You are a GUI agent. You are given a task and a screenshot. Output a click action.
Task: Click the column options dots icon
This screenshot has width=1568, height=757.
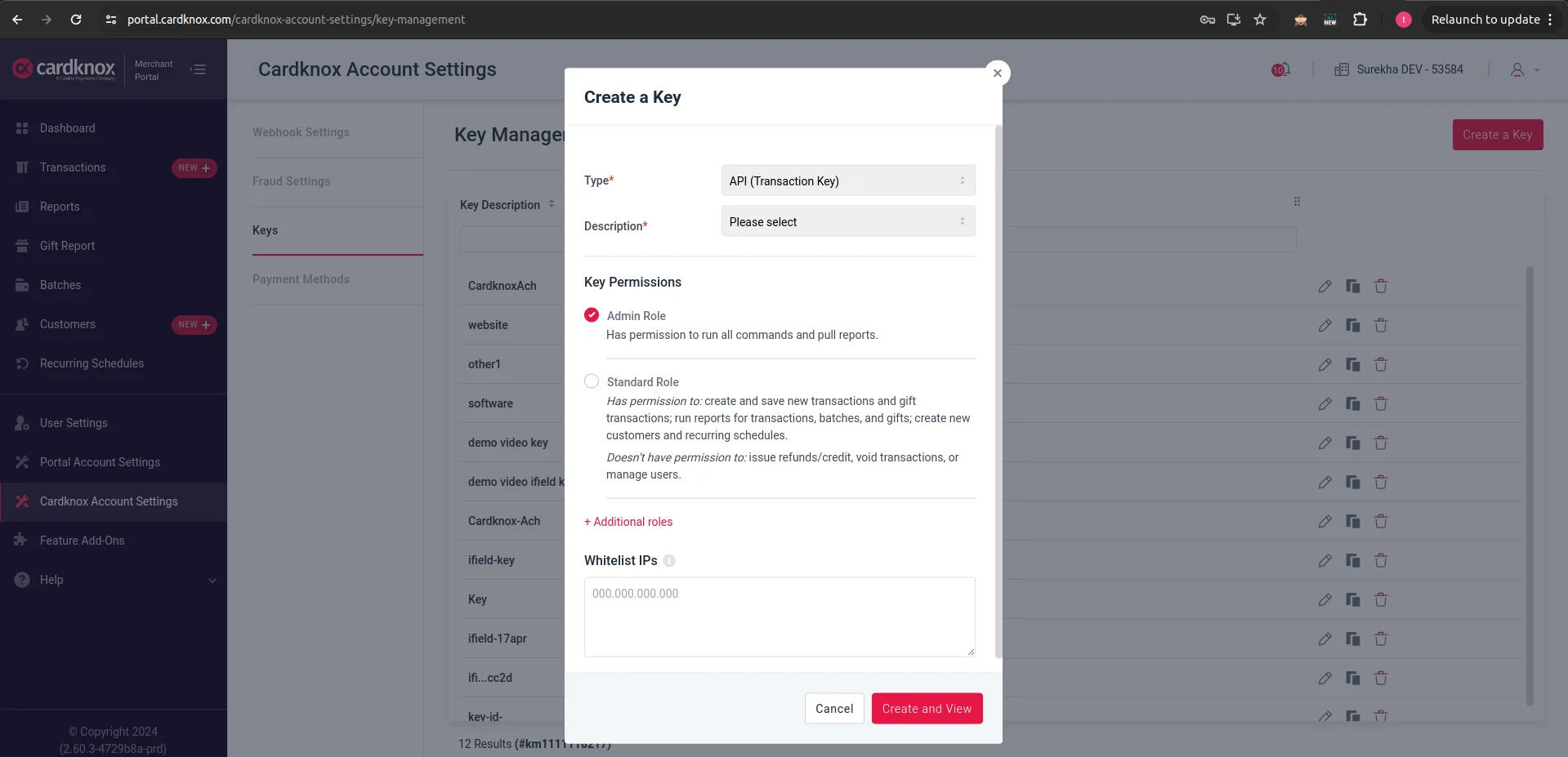click(1297, 202)
